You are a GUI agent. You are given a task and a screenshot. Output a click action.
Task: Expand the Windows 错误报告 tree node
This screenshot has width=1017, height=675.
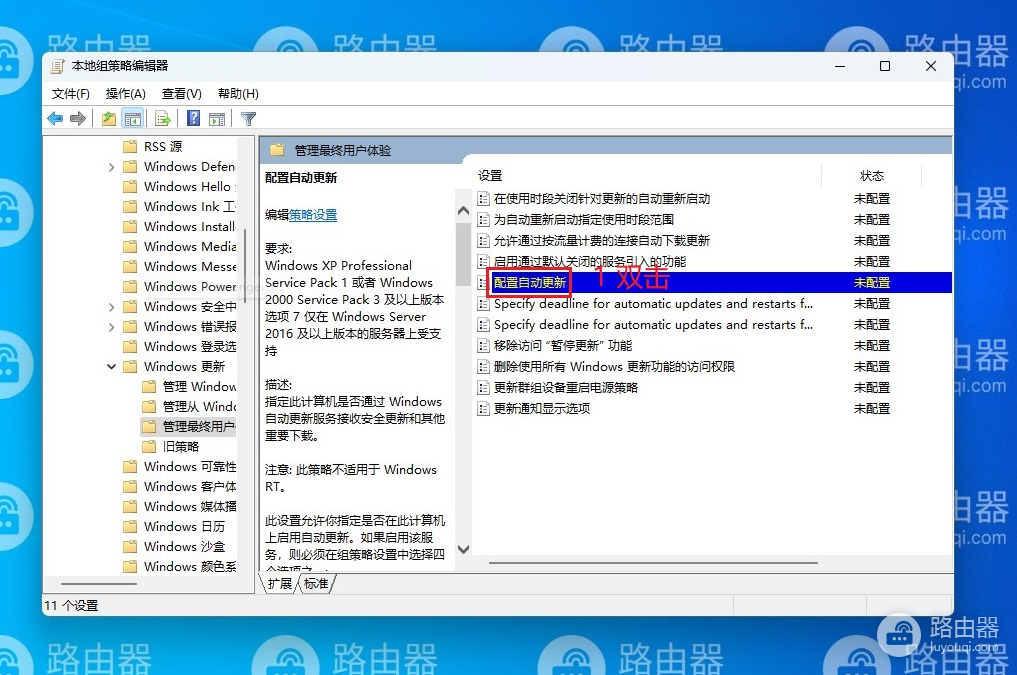[112, 327]
